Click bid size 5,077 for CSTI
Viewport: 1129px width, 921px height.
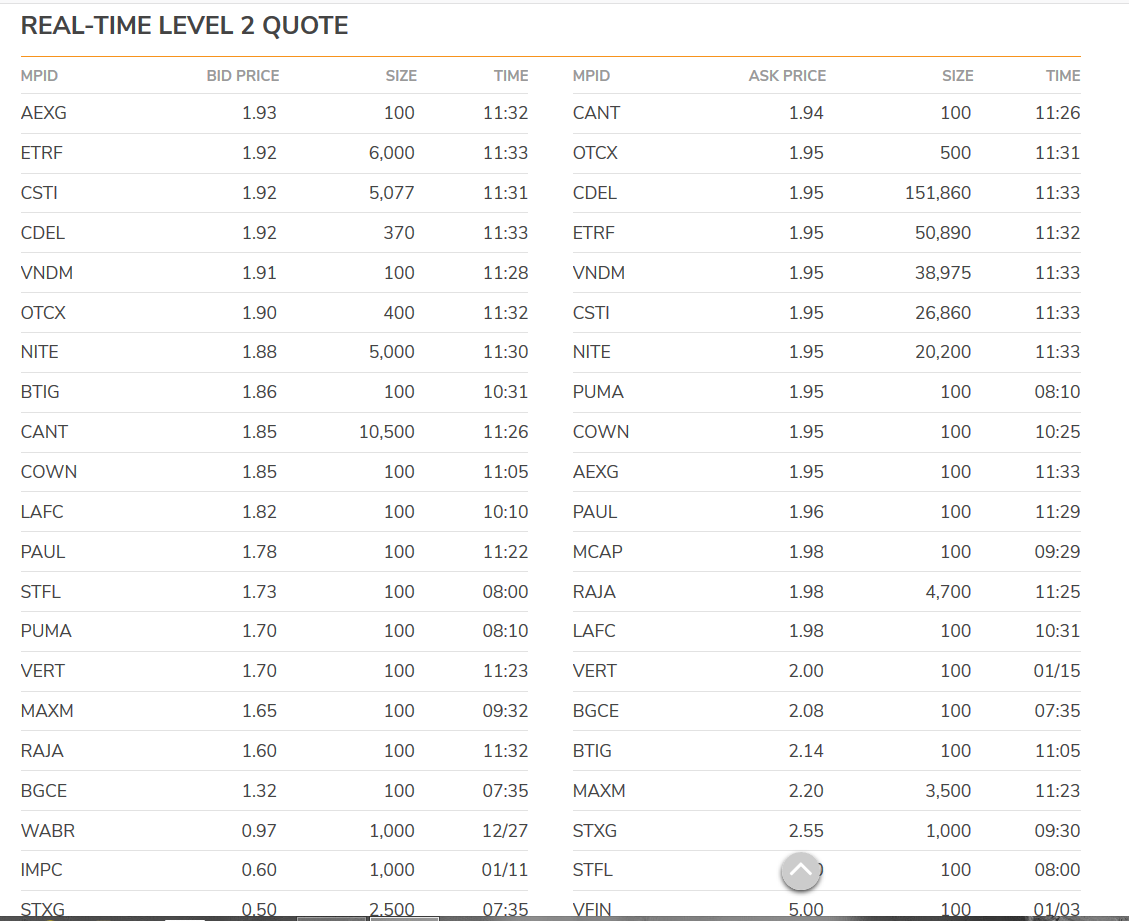point(392,193)
